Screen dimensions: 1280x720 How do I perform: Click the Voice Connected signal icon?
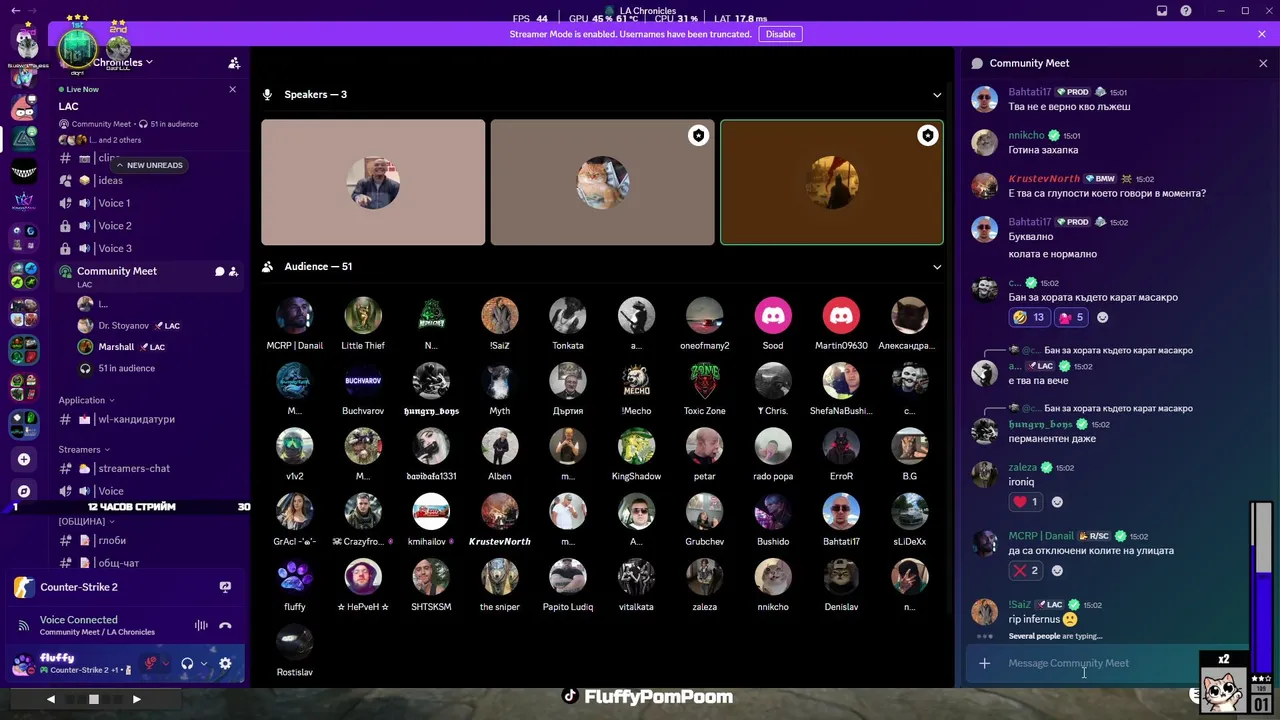point(24,626)
